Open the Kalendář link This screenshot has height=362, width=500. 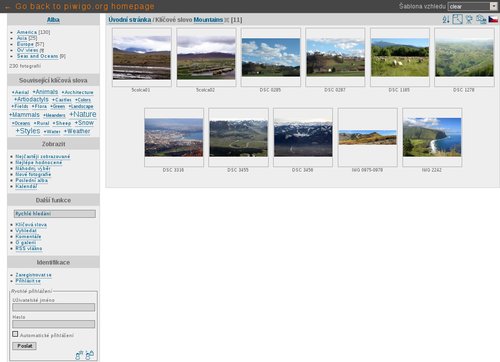pos(26,186)
